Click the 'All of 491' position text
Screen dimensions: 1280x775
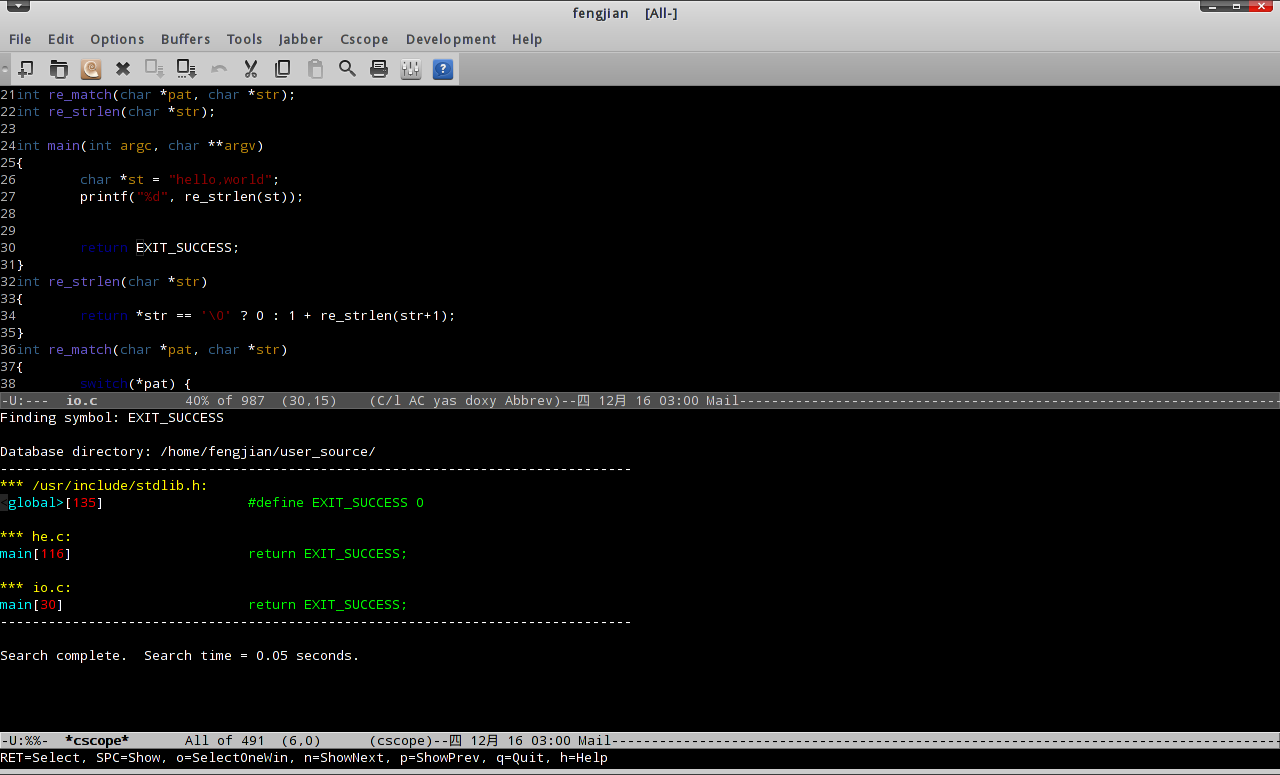click(225, 741)
